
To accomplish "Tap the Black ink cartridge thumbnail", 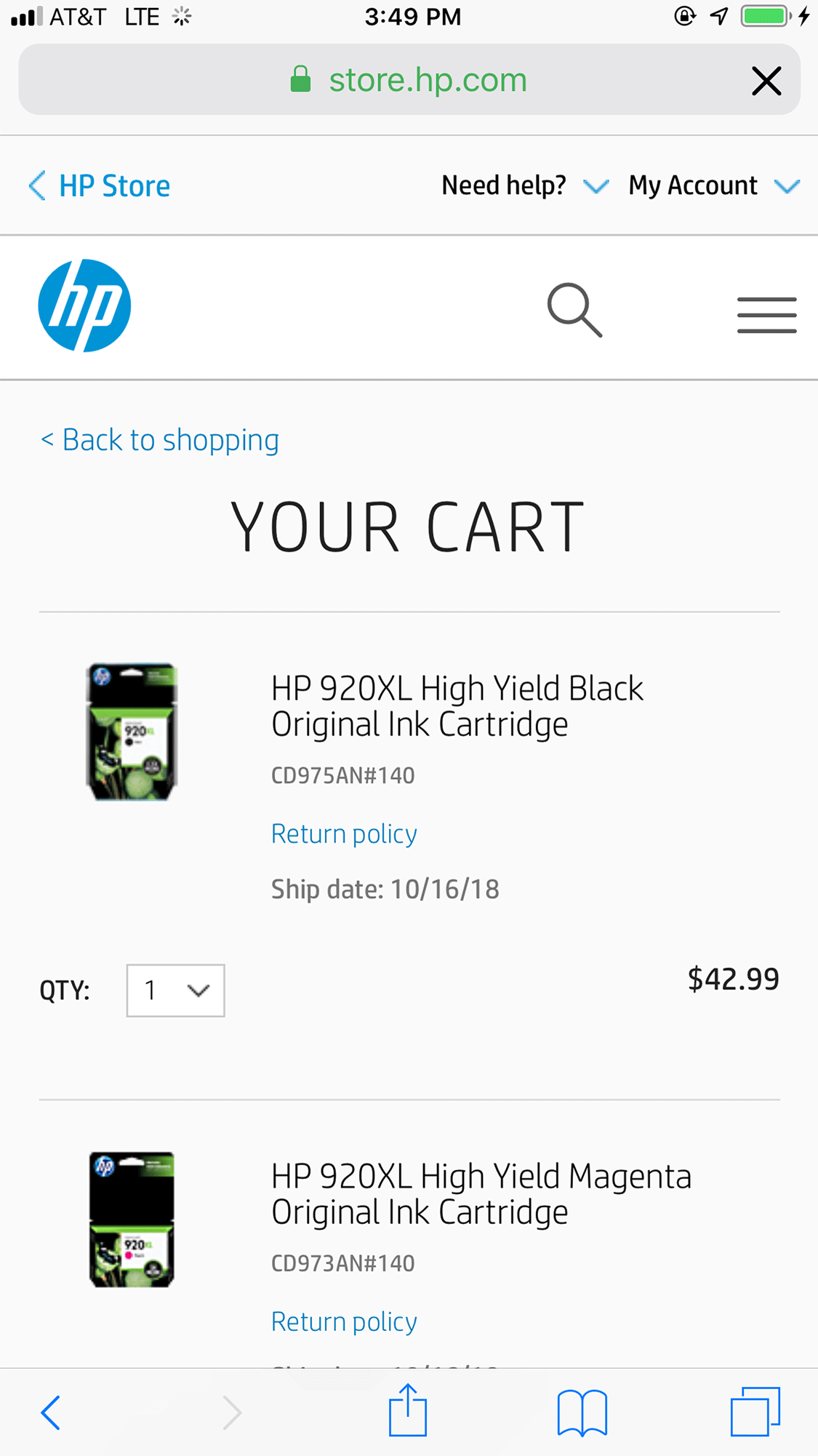I will pyautogui.click(x=132, y=732).
